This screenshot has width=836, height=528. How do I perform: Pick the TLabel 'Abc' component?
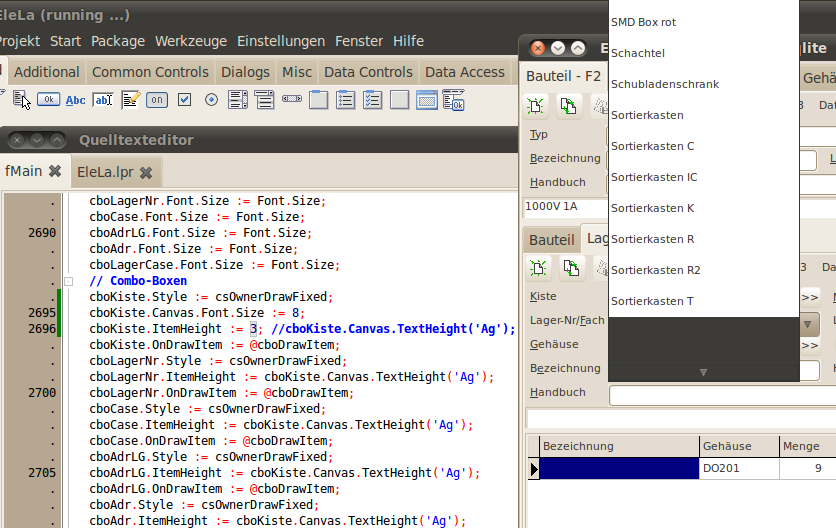tap(76, 100)
